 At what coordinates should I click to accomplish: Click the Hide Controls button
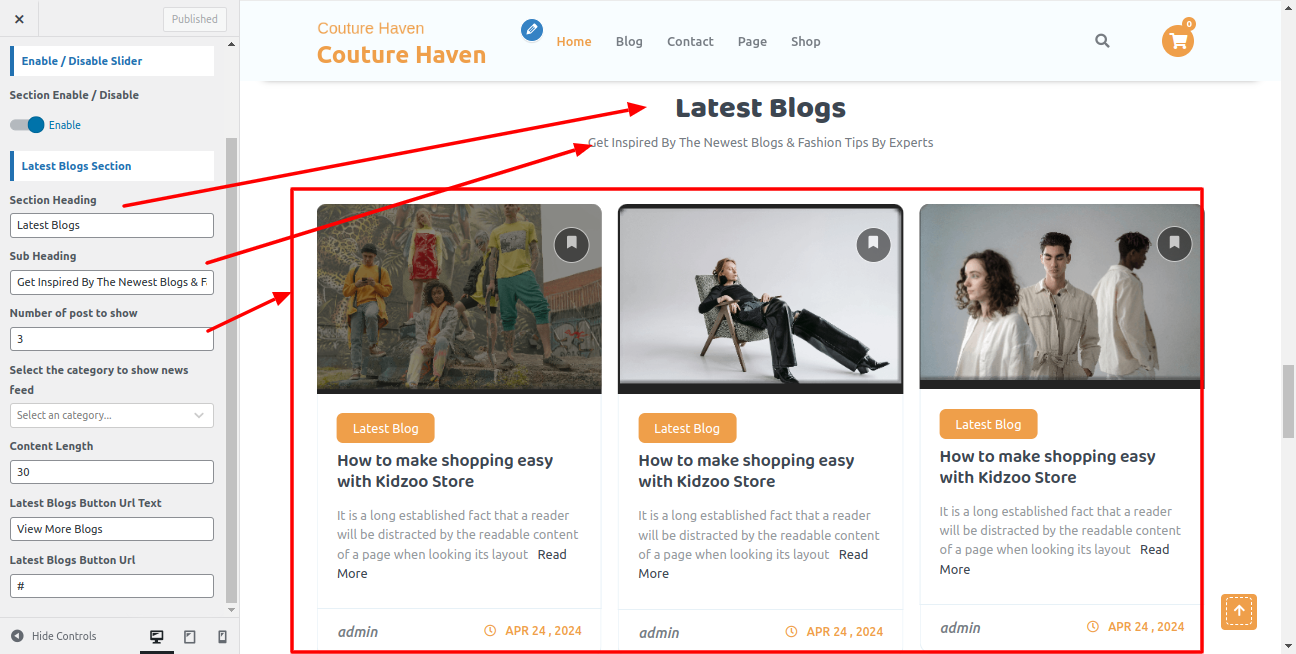pyautogui.click(x=54, y=636)
